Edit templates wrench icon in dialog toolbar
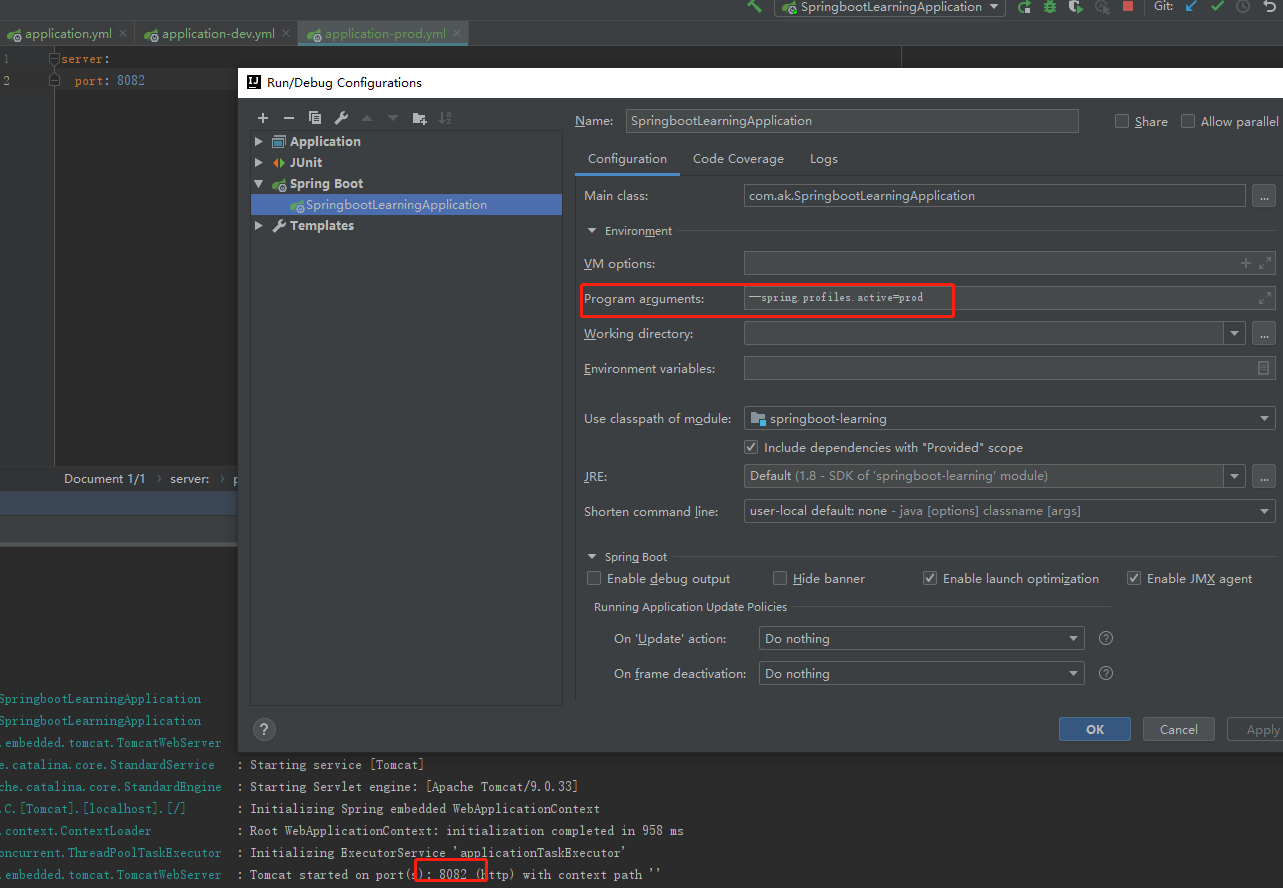The image size is (1283, 888). [x=341, y=118]
